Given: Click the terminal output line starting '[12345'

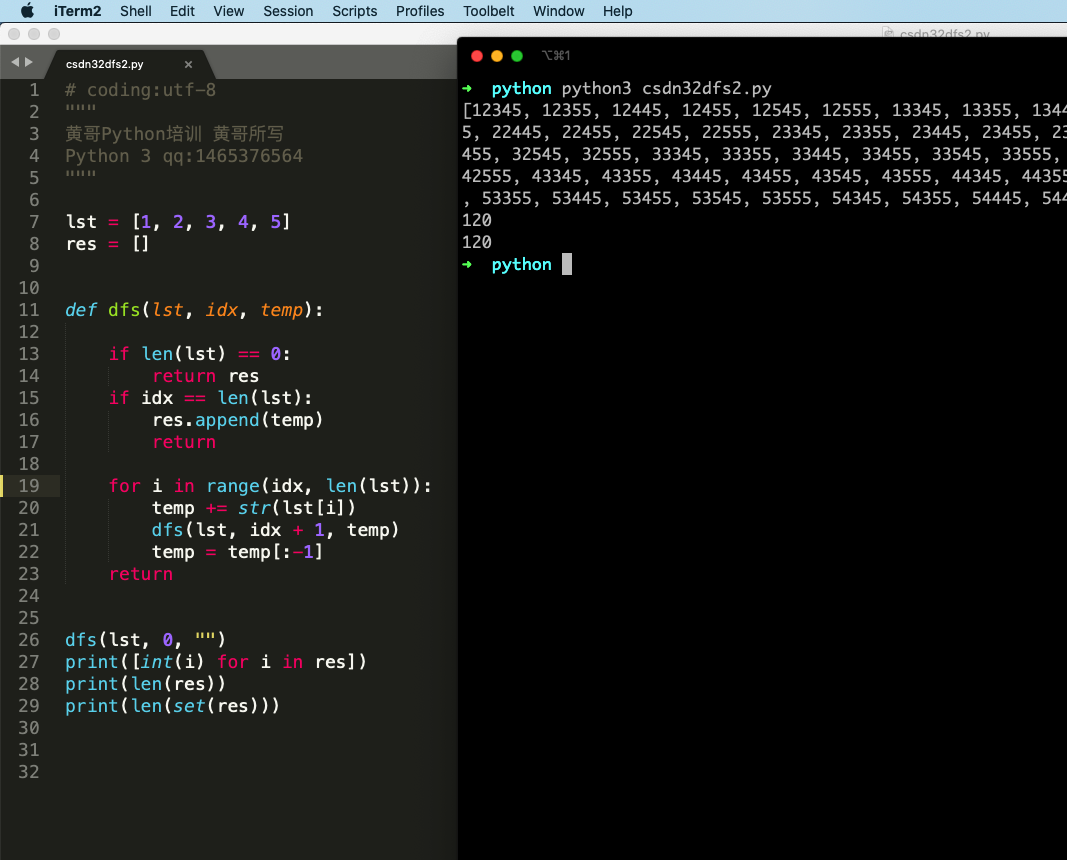Looking at the screenshot, I should point(764,110).
